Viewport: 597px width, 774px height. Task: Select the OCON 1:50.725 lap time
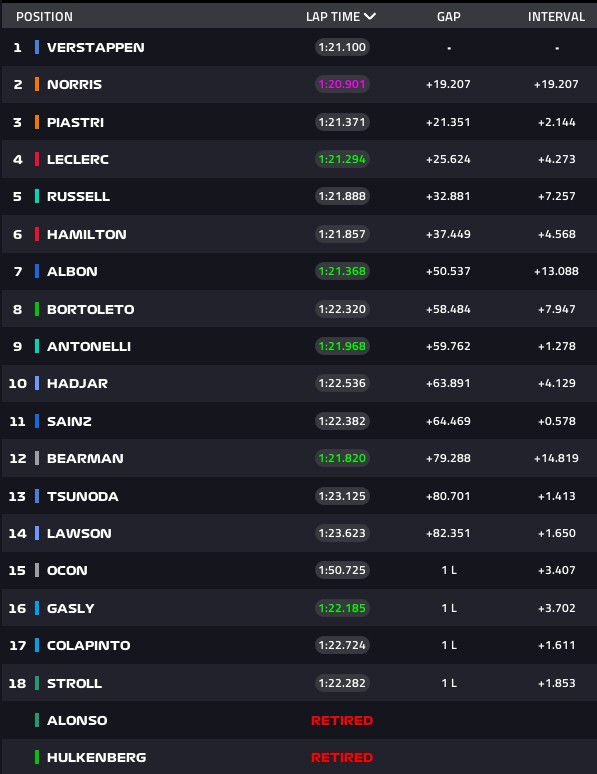(x=342, y=570)
